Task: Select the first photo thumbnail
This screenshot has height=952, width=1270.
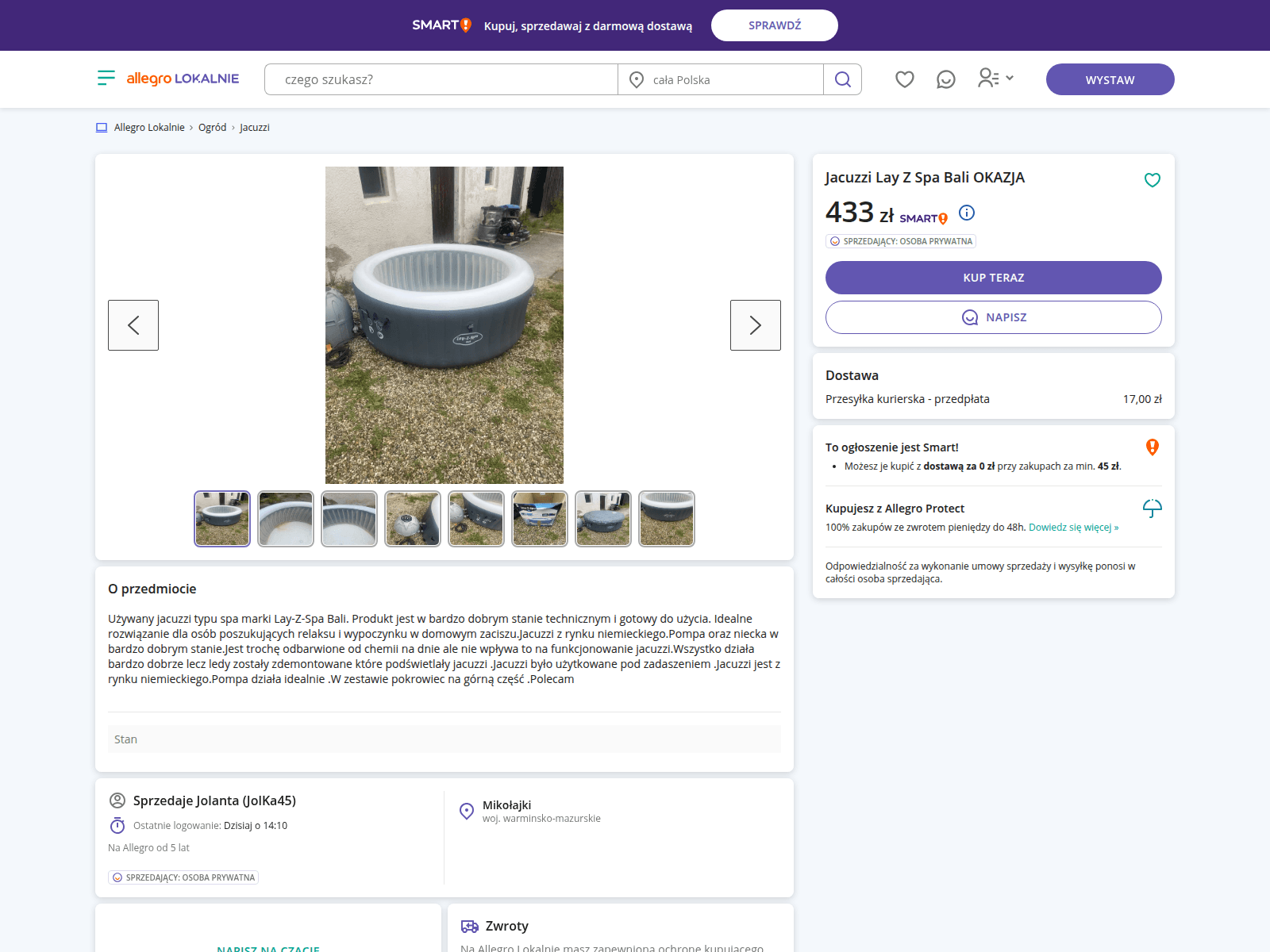Action: [222, 519]
